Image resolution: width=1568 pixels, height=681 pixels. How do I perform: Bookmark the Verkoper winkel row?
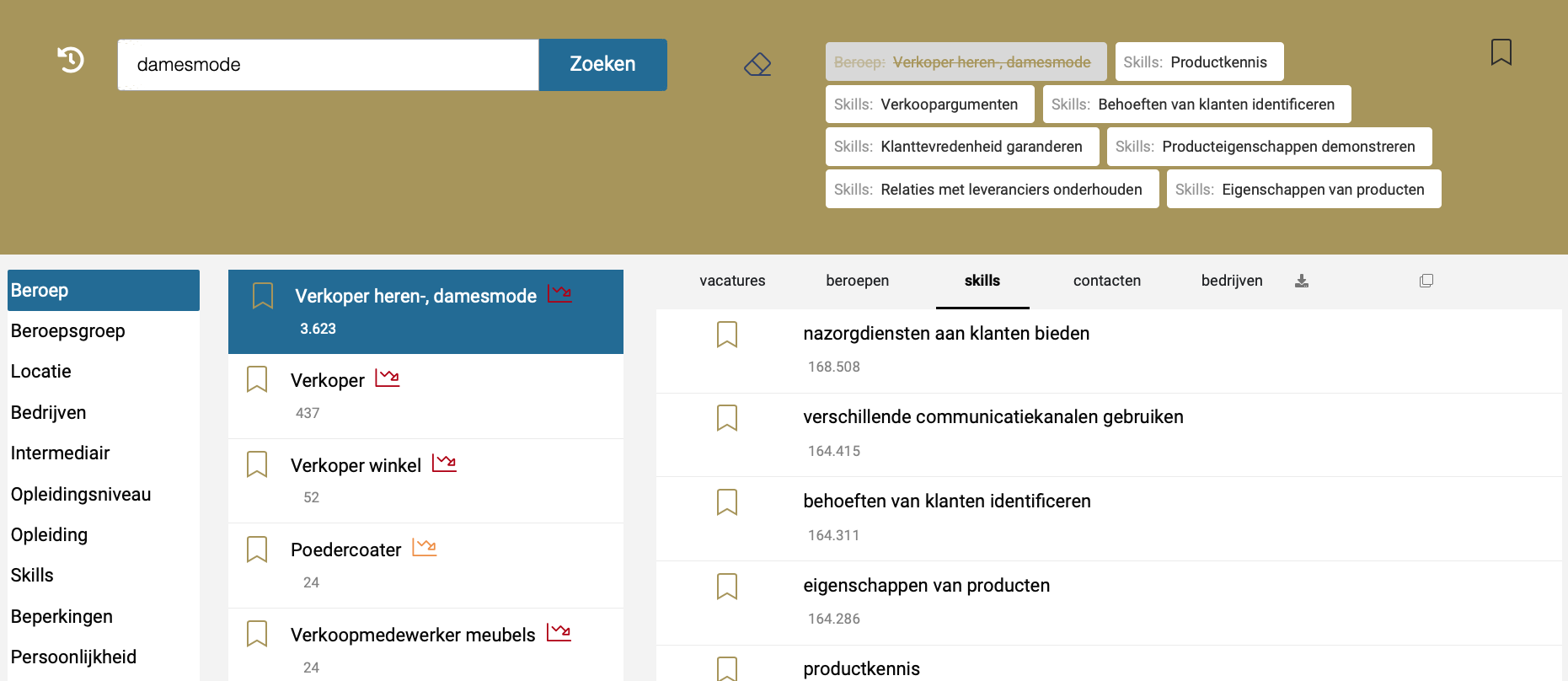[257, 464]
